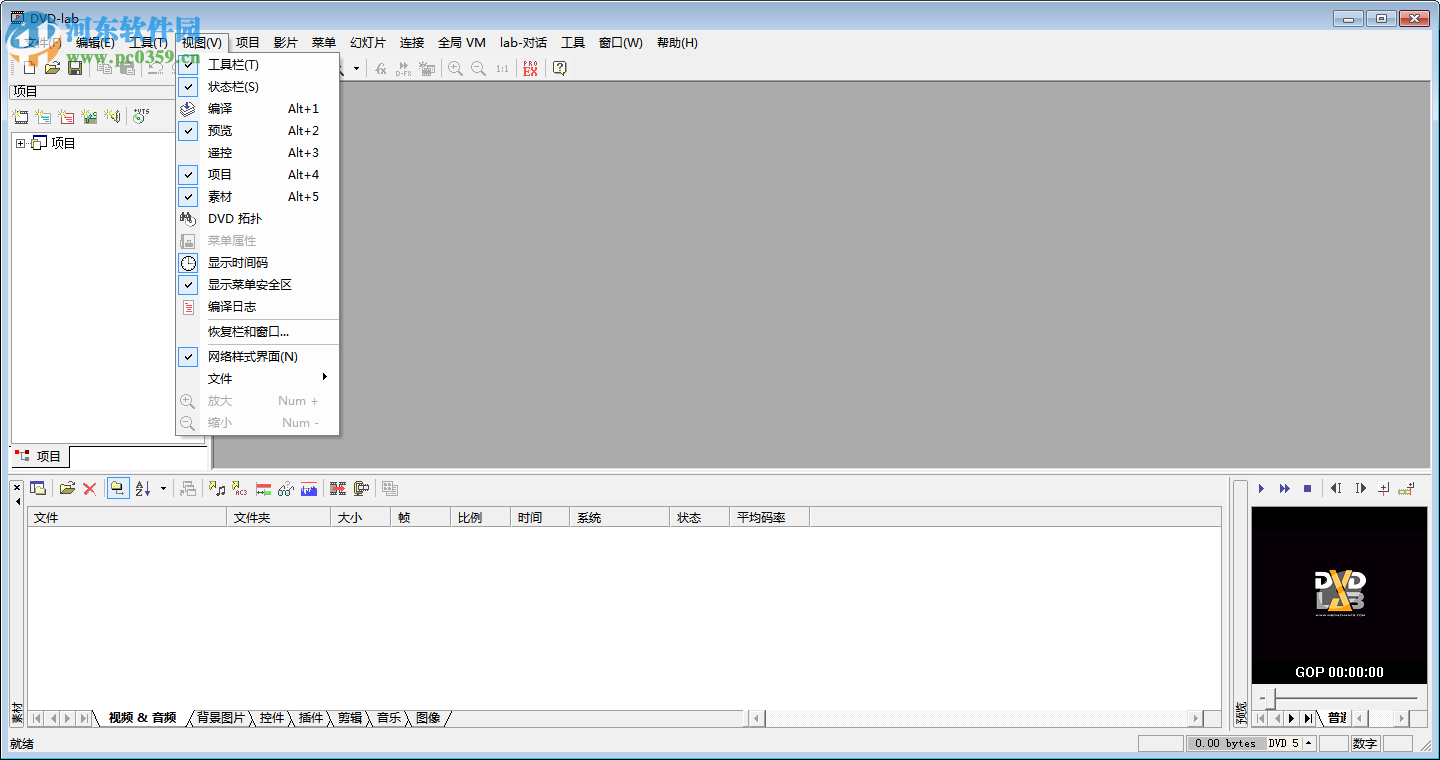Switch to the 图像 tab

point(428,718)
